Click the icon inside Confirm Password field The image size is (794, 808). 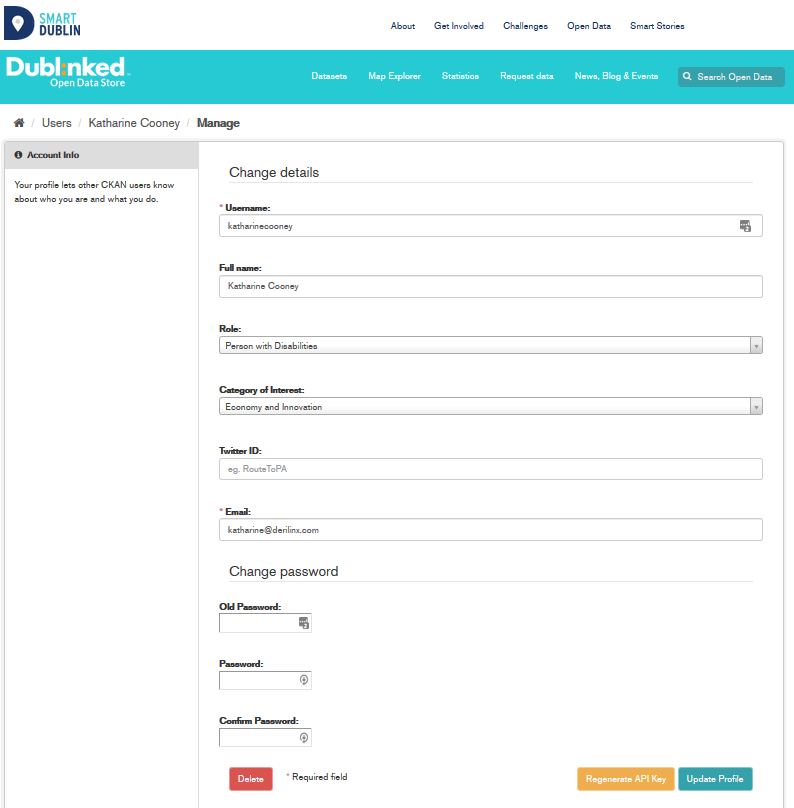pos(304,738)
